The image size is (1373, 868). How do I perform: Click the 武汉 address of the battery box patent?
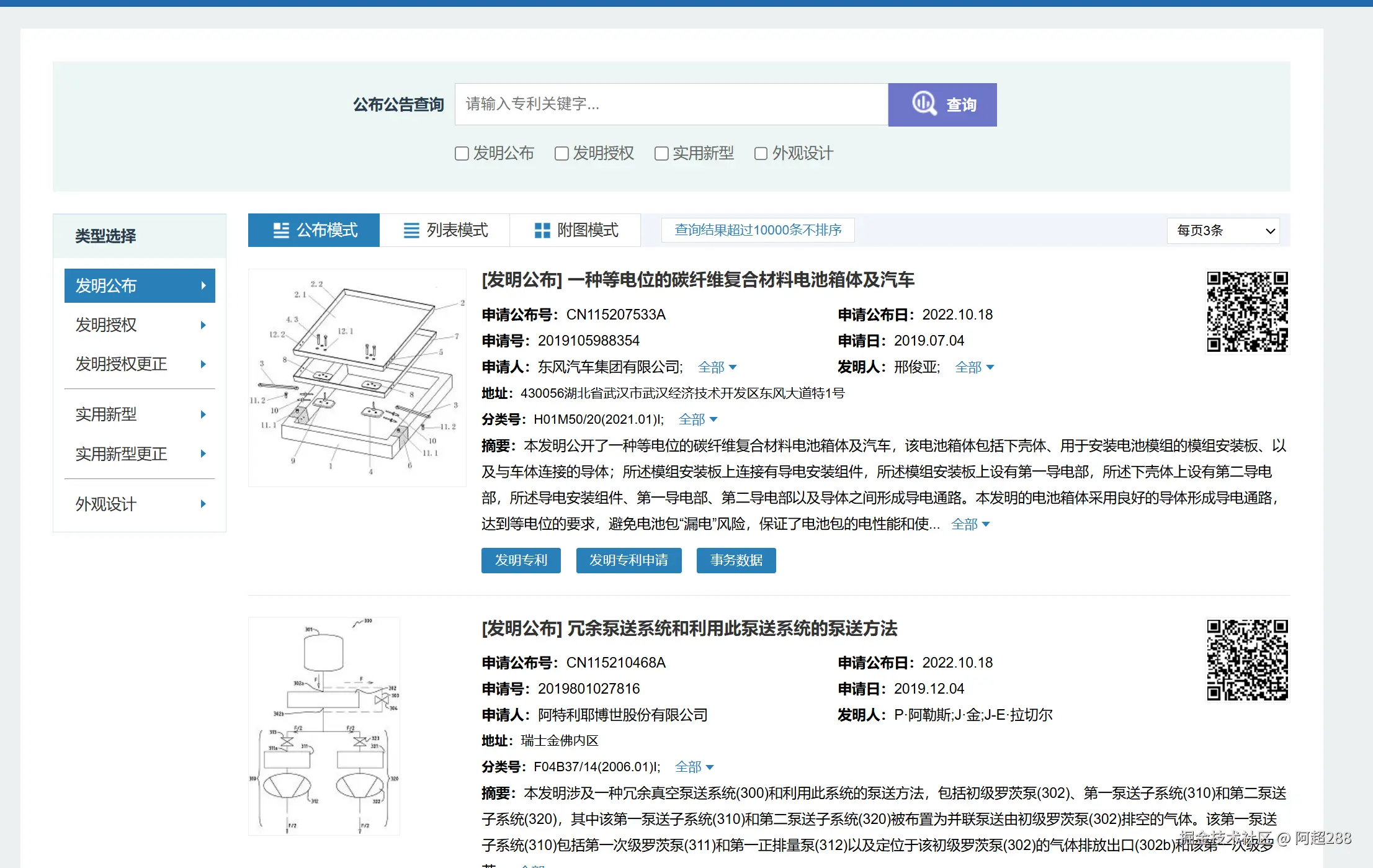pos(682,393)
